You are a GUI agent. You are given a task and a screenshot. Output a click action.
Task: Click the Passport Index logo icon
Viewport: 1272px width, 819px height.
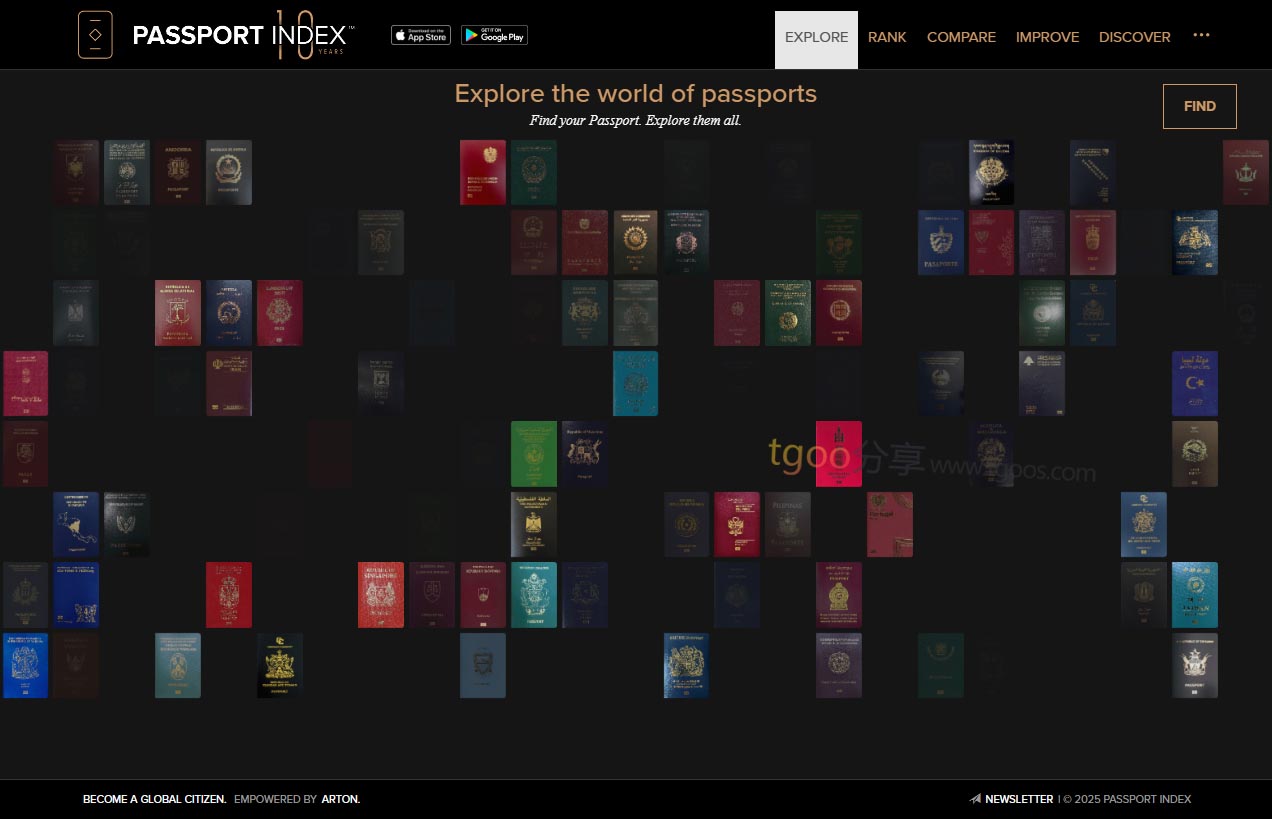[95, 35]
